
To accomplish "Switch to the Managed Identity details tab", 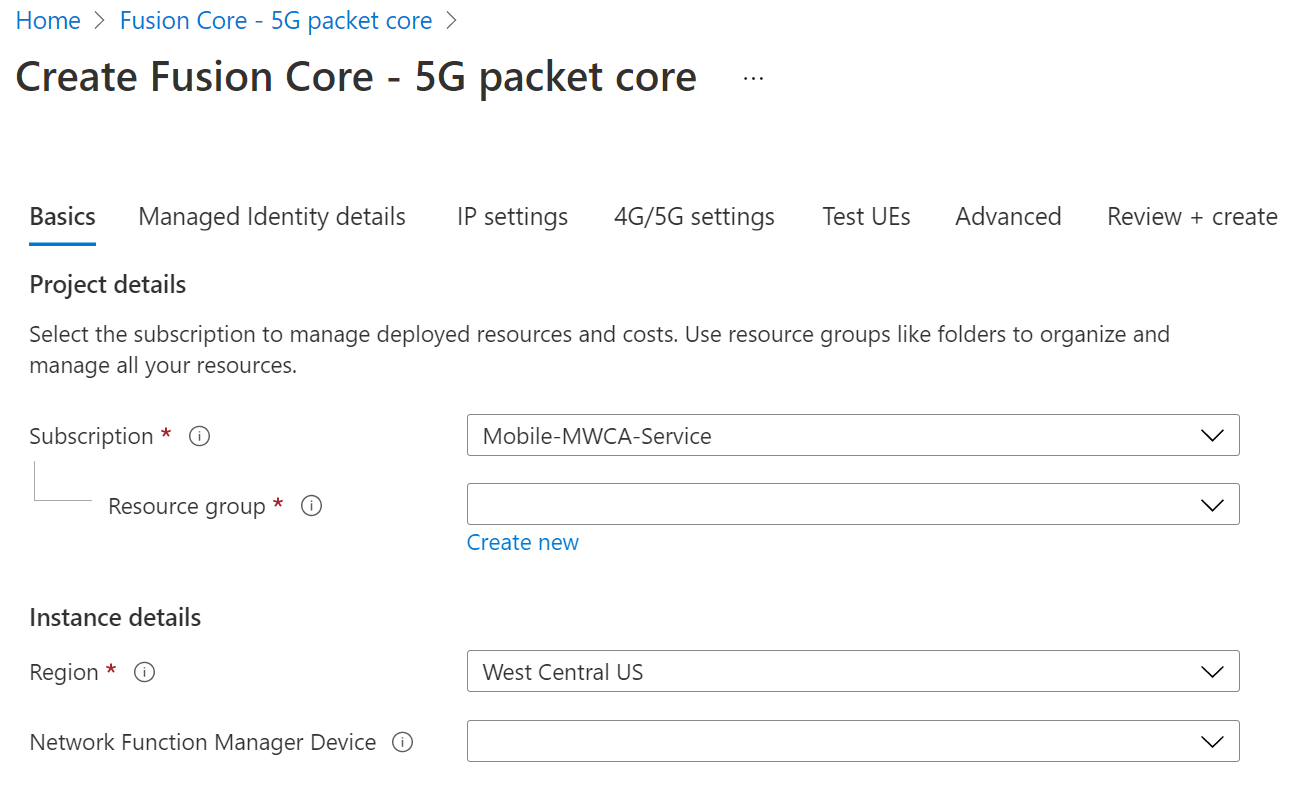I will tap(272, 217).
